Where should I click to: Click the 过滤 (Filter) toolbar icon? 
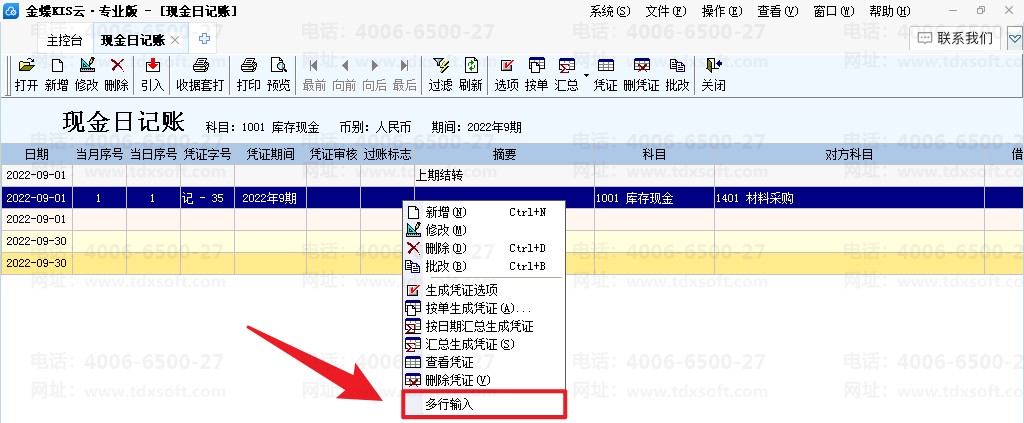click(441, 74)
